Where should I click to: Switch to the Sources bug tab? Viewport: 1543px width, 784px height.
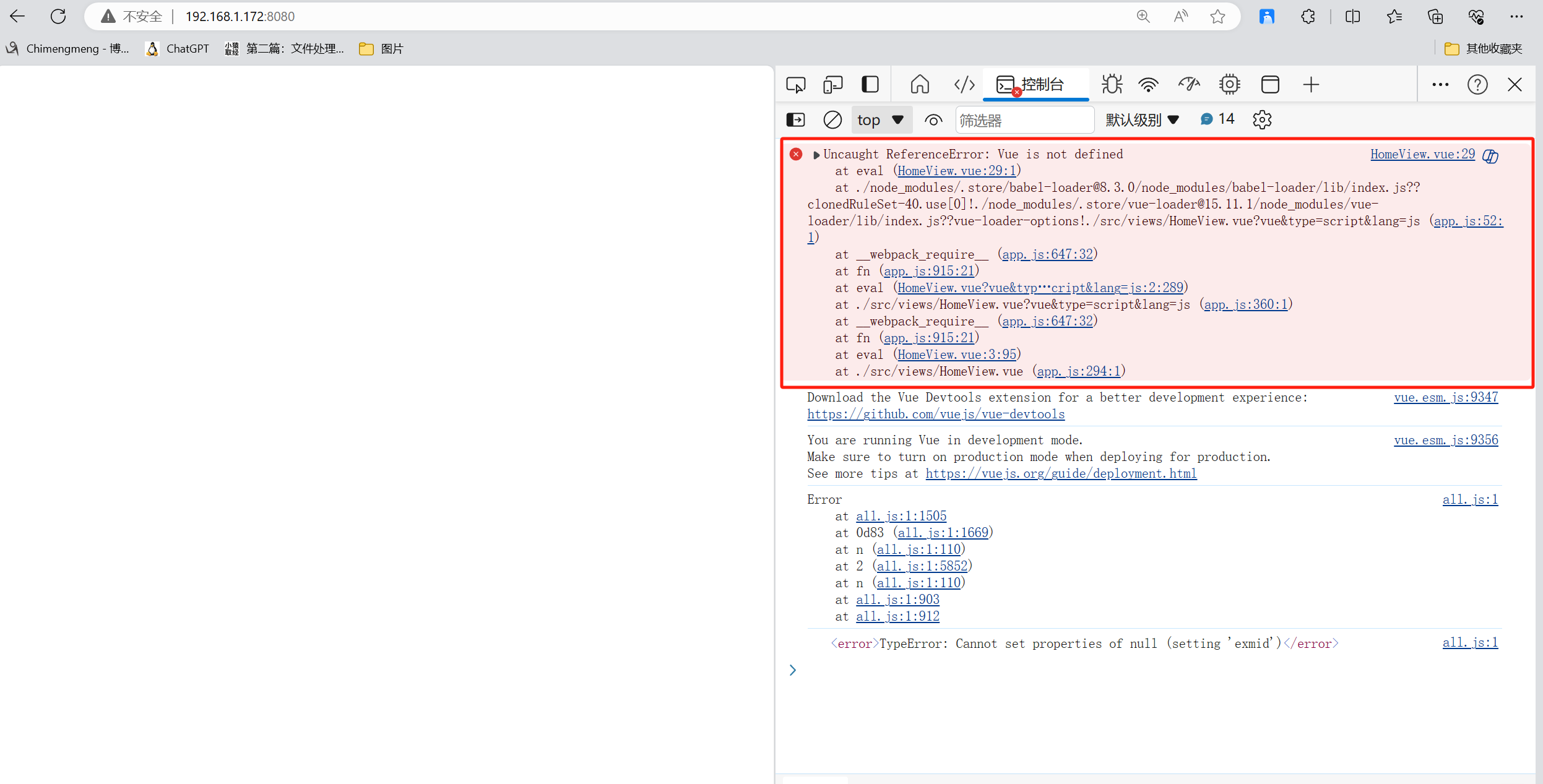pos(1112,84)
